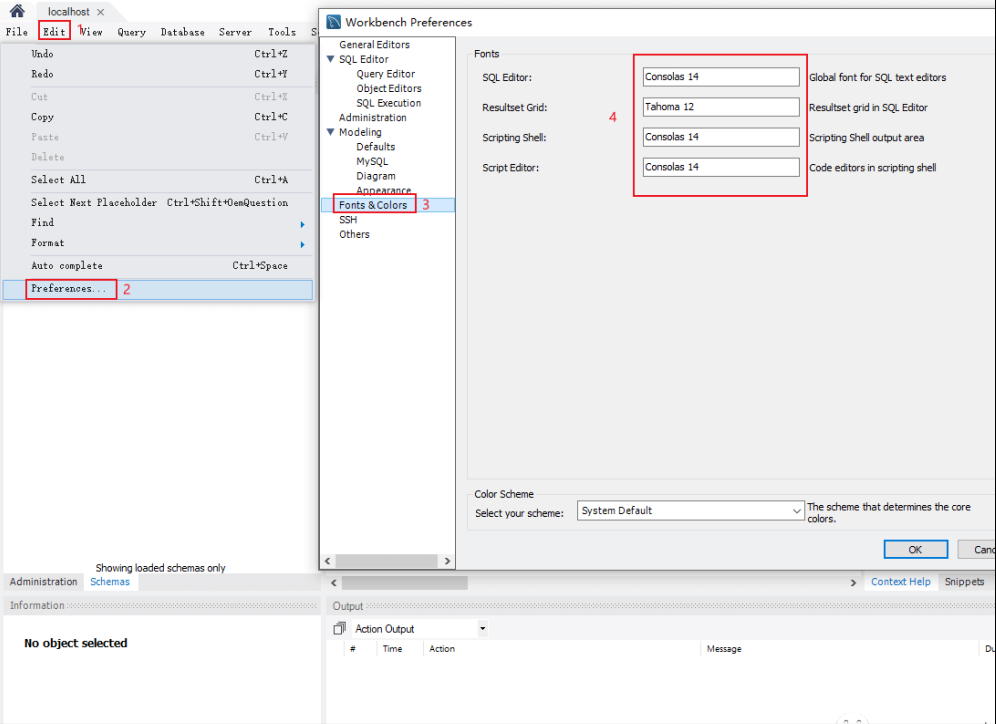Switch to the Administration sidebar tab

pyautogui.click(x=43, y=582)
